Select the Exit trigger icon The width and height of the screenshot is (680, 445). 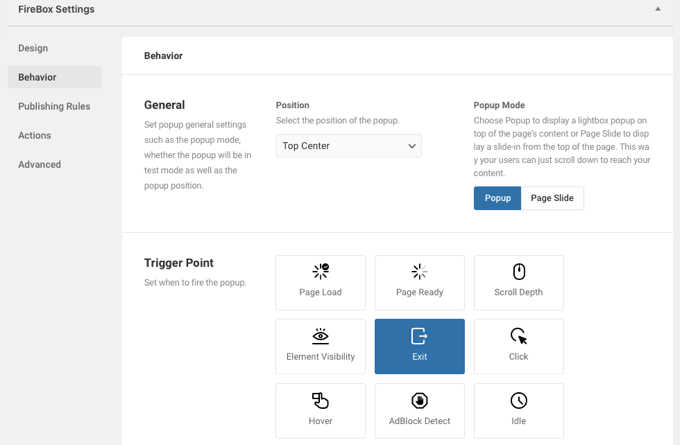click(419, 336)
